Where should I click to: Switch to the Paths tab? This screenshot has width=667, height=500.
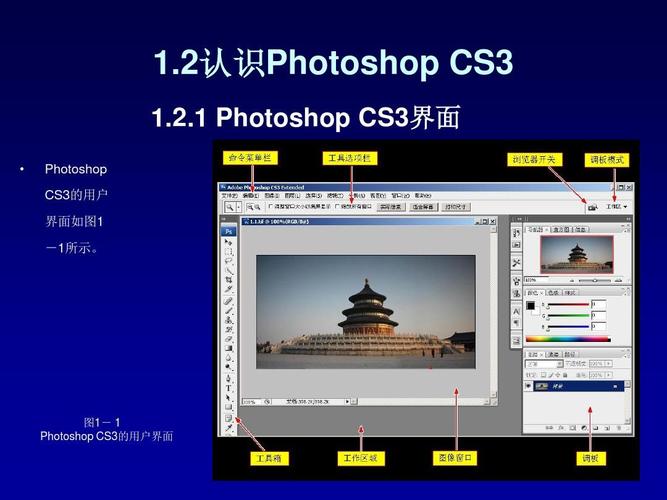click(570, 354)
